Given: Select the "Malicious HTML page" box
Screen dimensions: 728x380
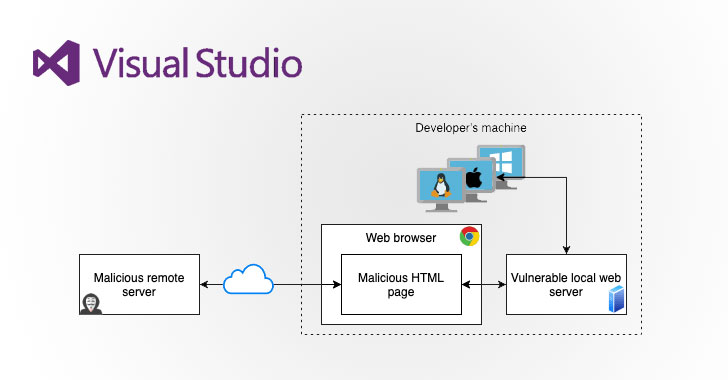Looking at the screenshot, I should [401, 284].
